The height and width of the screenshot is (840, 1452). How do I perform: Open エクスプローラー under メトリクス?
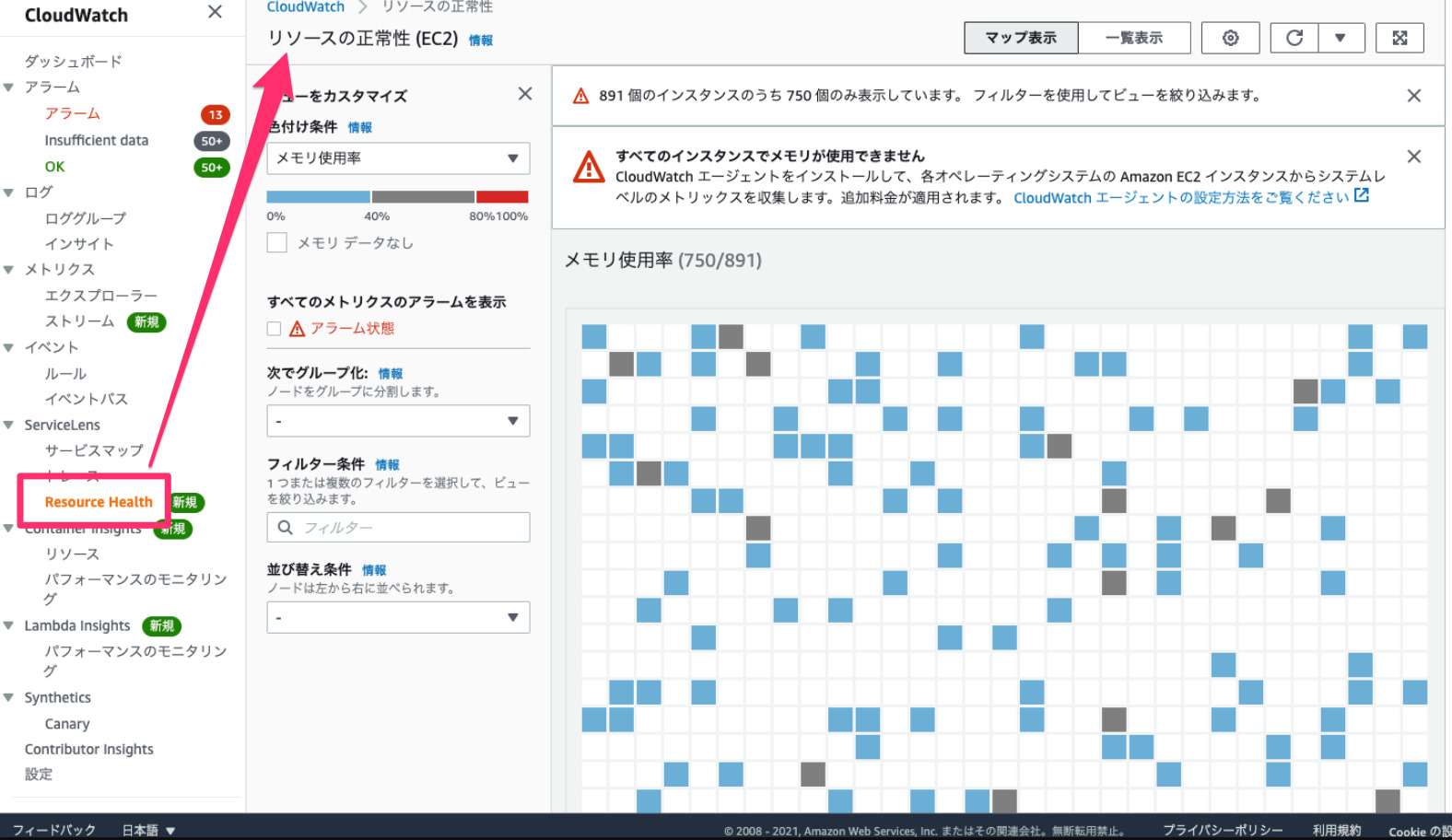(x=100, y=296)
